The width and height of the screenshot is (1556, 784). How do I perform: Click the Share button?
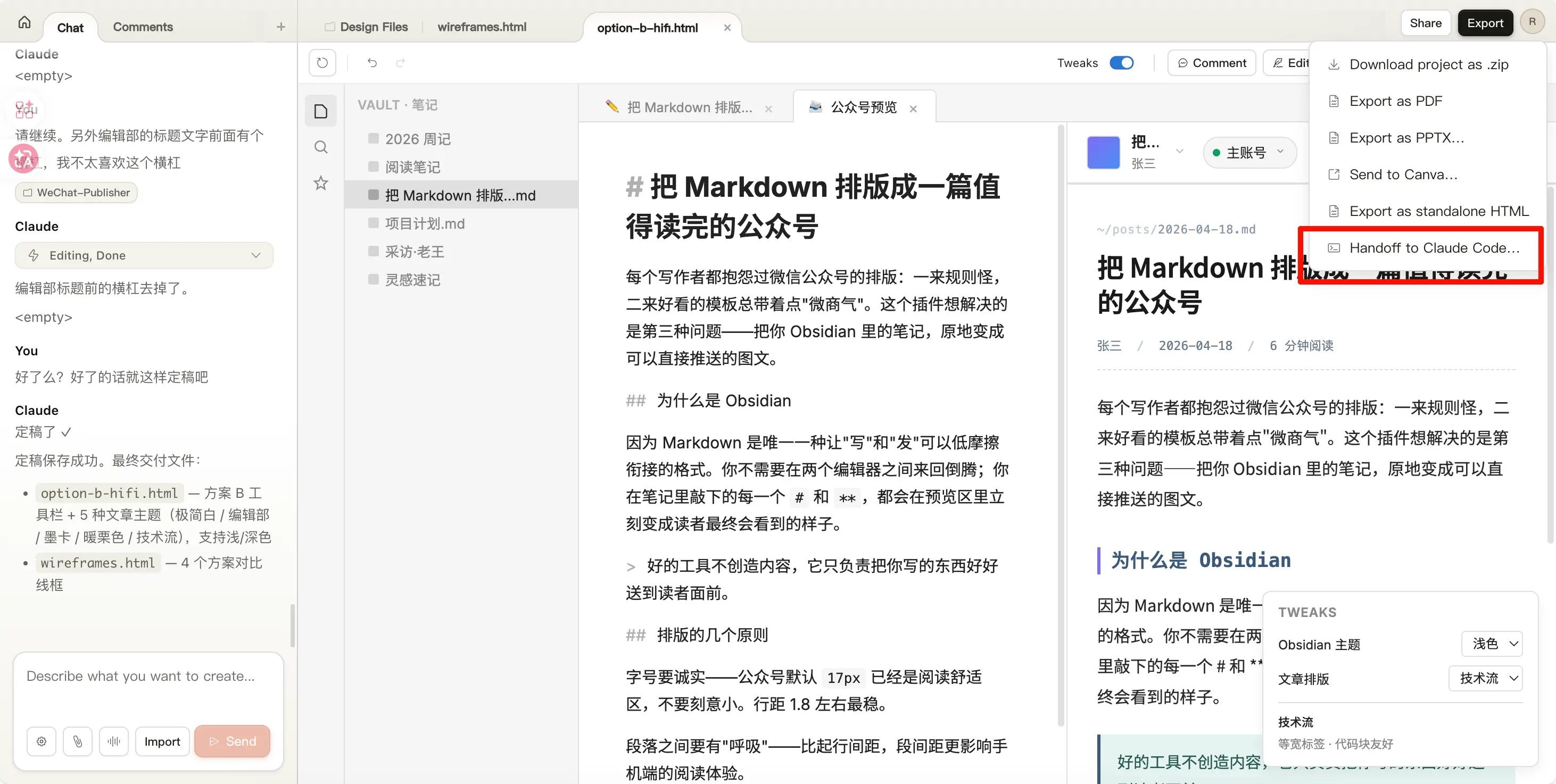click(x=1425, y=23)
